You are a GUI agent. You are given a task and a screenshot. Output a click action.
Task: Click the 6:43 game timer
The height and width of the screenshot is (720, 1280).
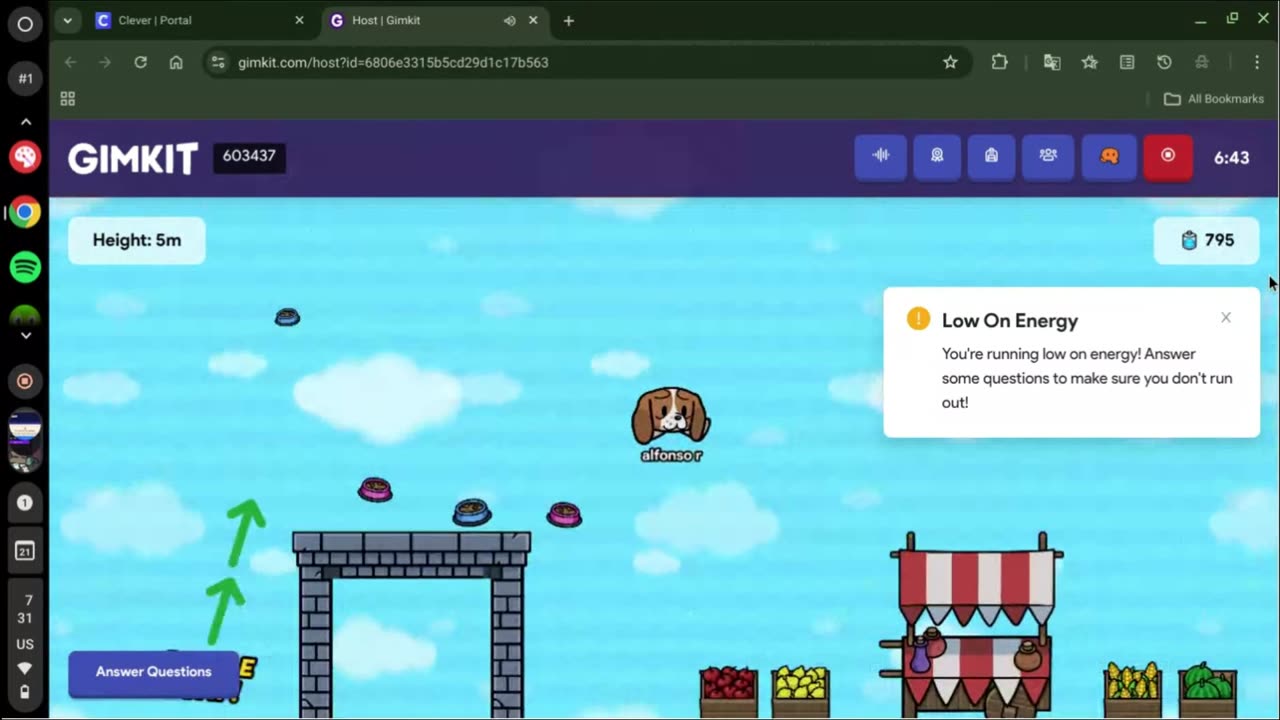click(1231, 158)
